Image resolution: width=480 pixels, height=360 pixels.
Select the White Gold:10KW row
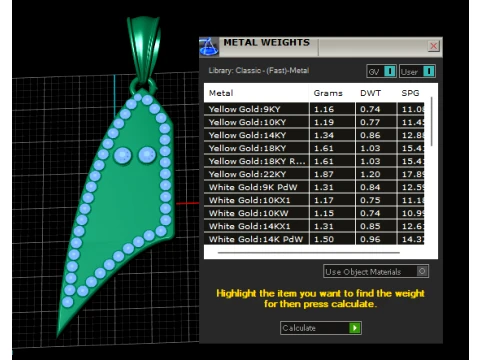coord(314,213)
